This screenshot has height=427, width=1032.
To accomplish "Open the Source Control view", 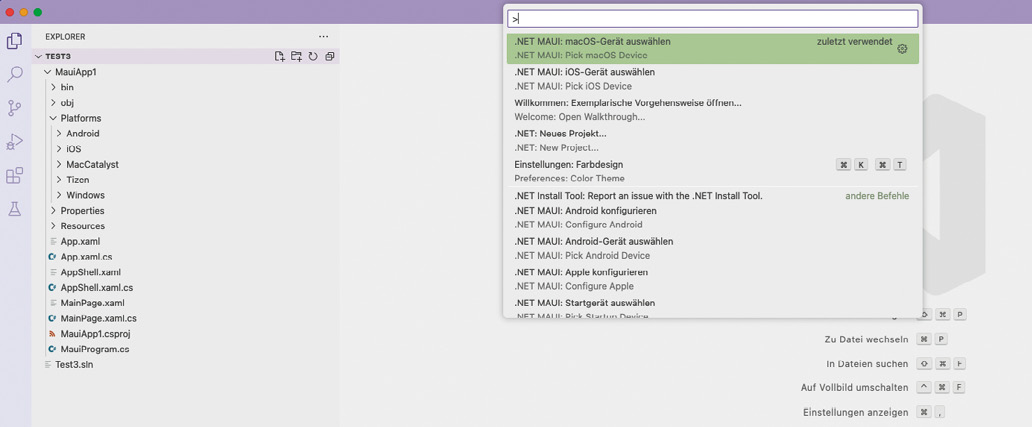I will click(x=14, y=108).
